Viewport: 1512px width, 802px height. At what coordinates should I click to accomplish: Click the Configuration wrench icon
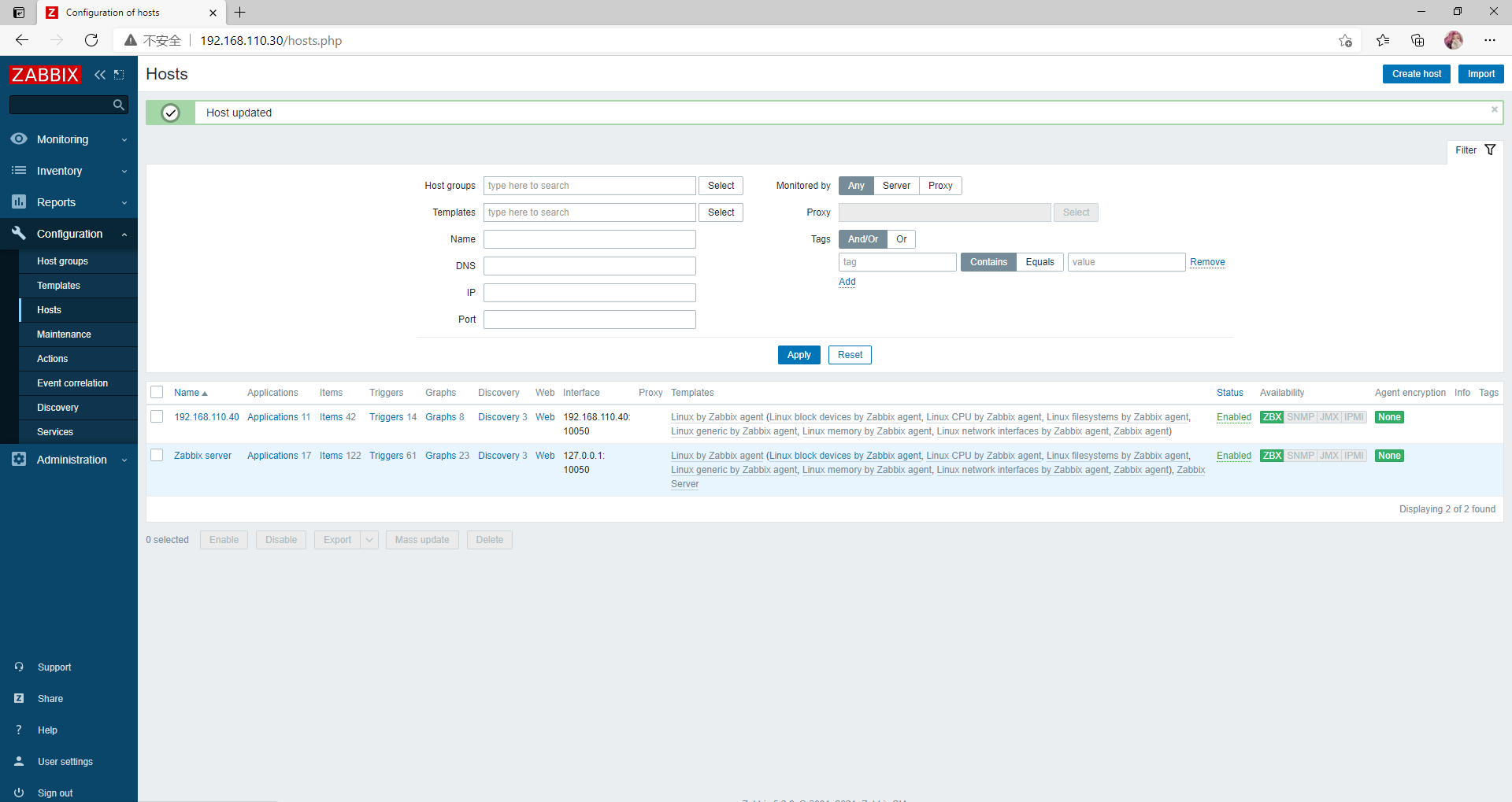(19, 233)
